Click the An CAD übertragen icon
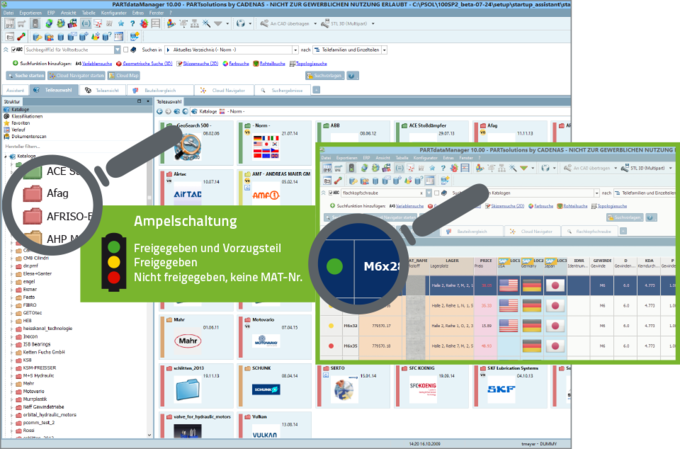The width and height of the screenshot is (680, 449). (264, 24)
